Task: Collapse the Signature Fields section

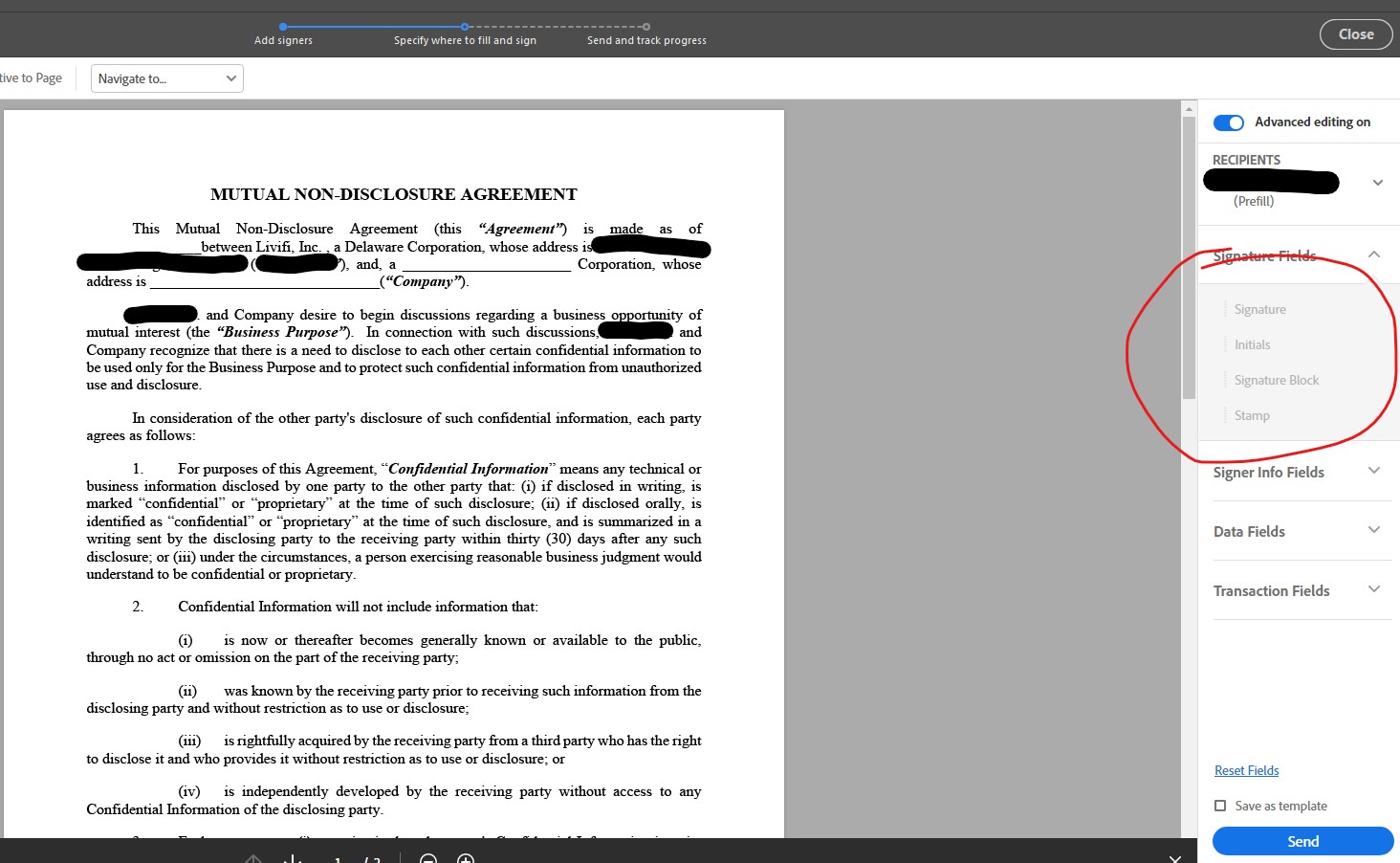Action: pos(1374,254)
